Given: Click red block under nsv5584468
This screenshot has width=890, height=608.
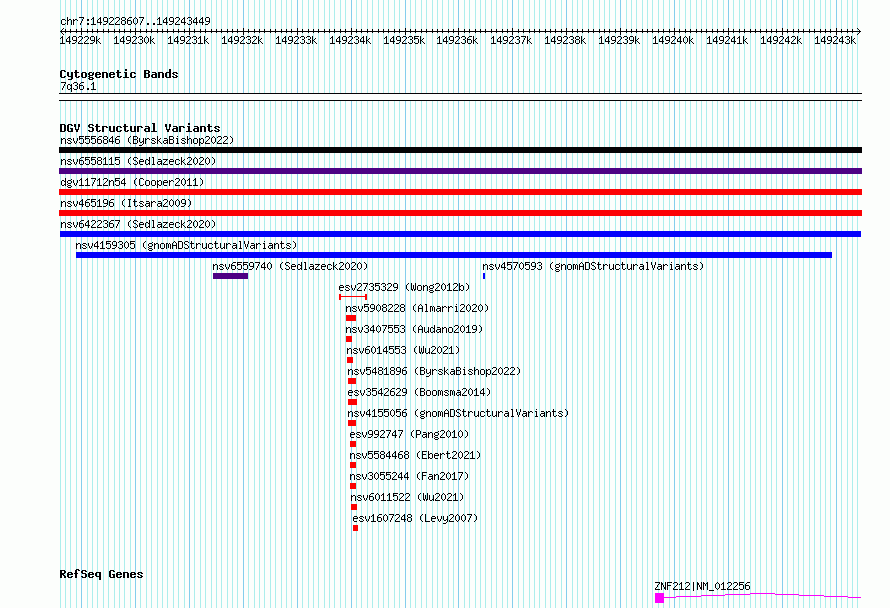Looking at the screenshot, I should [353, 465].
